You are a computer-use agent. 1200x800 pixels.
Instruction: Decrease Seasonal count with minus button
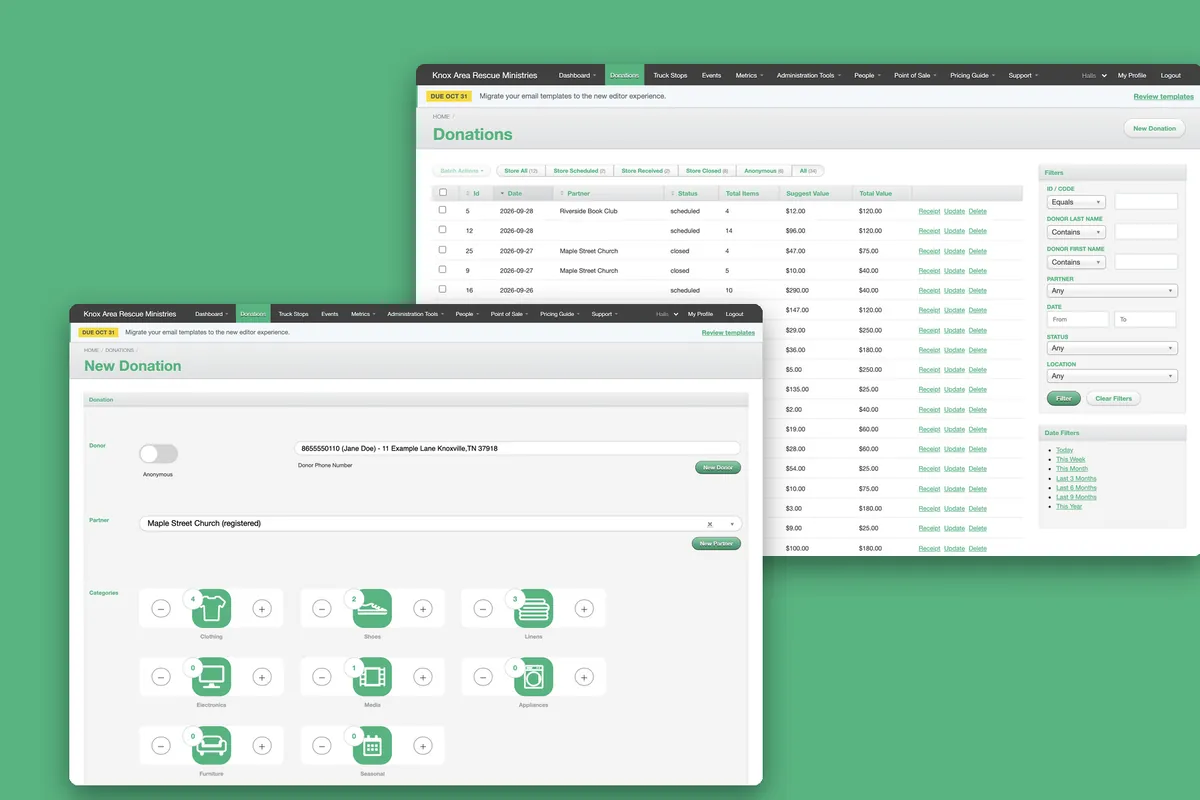click(x=322, y=746)
